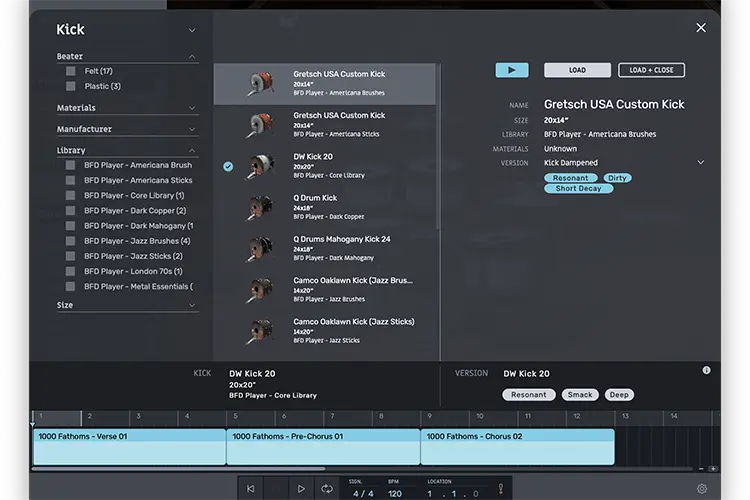750x500 pixels.
Task: Check the Dark Copper (2) library filter
Action: [70, 211]
